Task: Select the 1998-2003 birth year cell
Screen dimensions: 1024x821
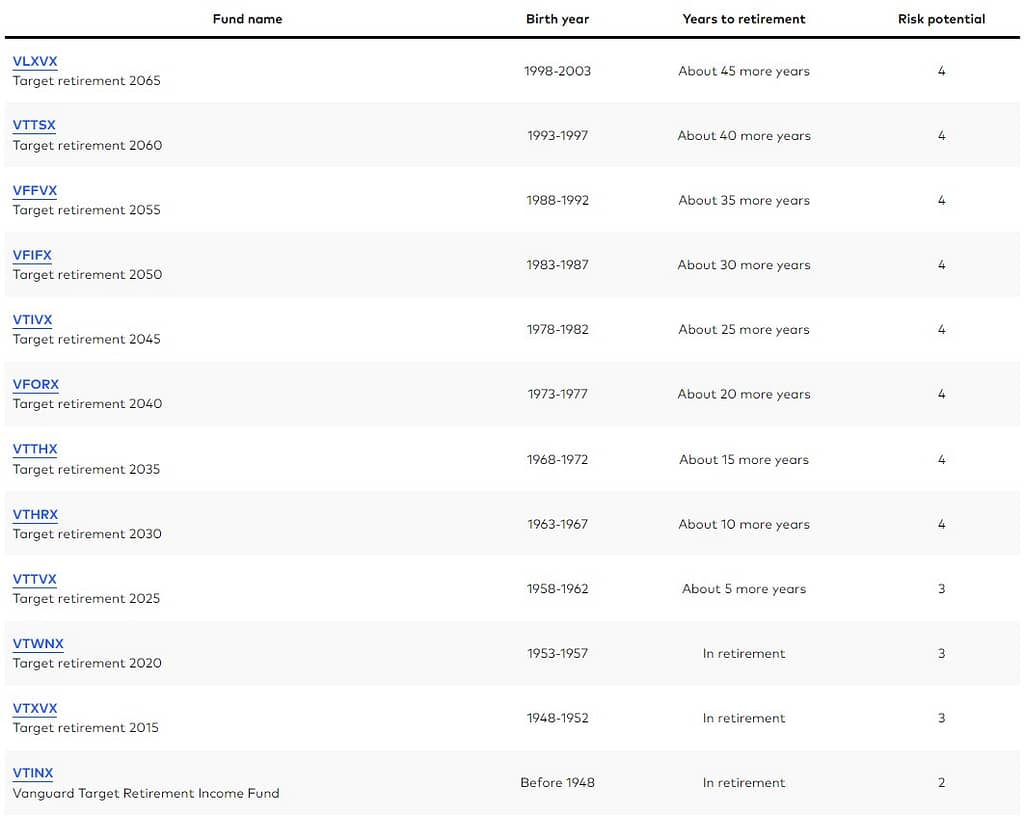Action: [557, 71]
